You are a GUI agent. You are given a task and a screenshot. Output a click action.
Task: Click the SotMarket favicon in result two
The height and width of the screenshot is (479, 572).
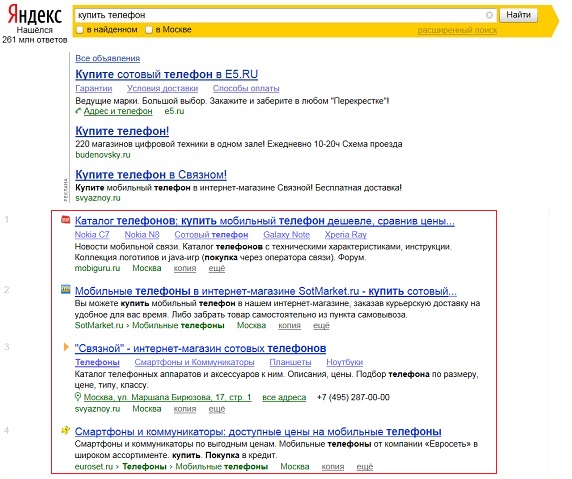[x=66, y=290]
